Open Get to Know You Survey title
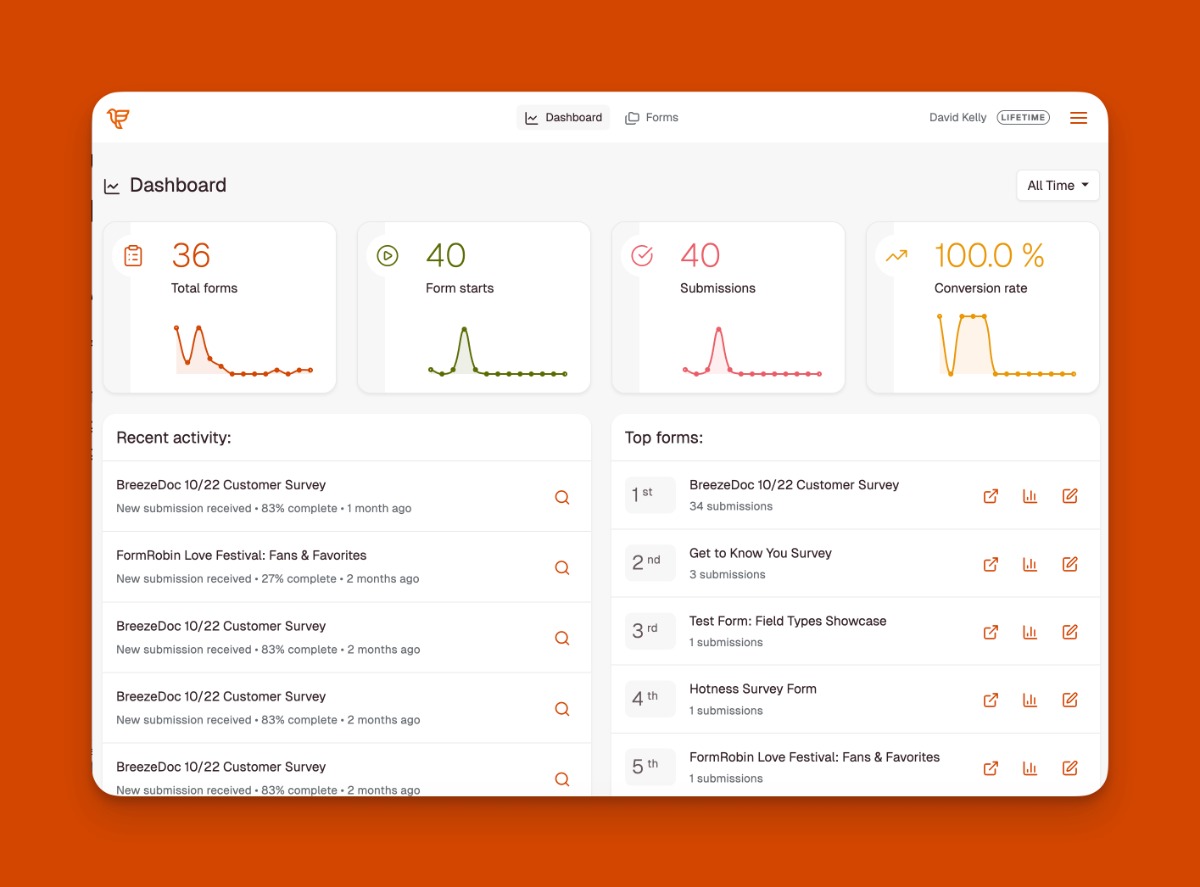1200x887 pixels. [x=760, y=553]
